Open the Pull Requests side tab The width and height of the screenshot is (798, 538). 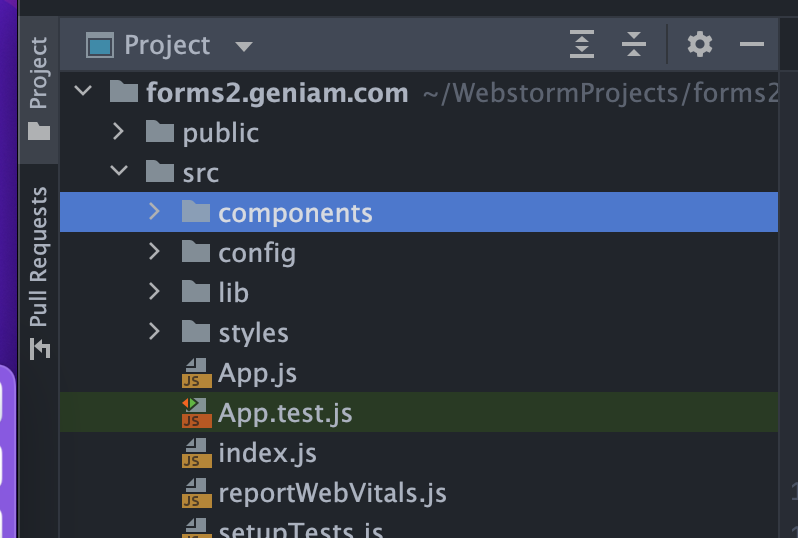point(38,270)
